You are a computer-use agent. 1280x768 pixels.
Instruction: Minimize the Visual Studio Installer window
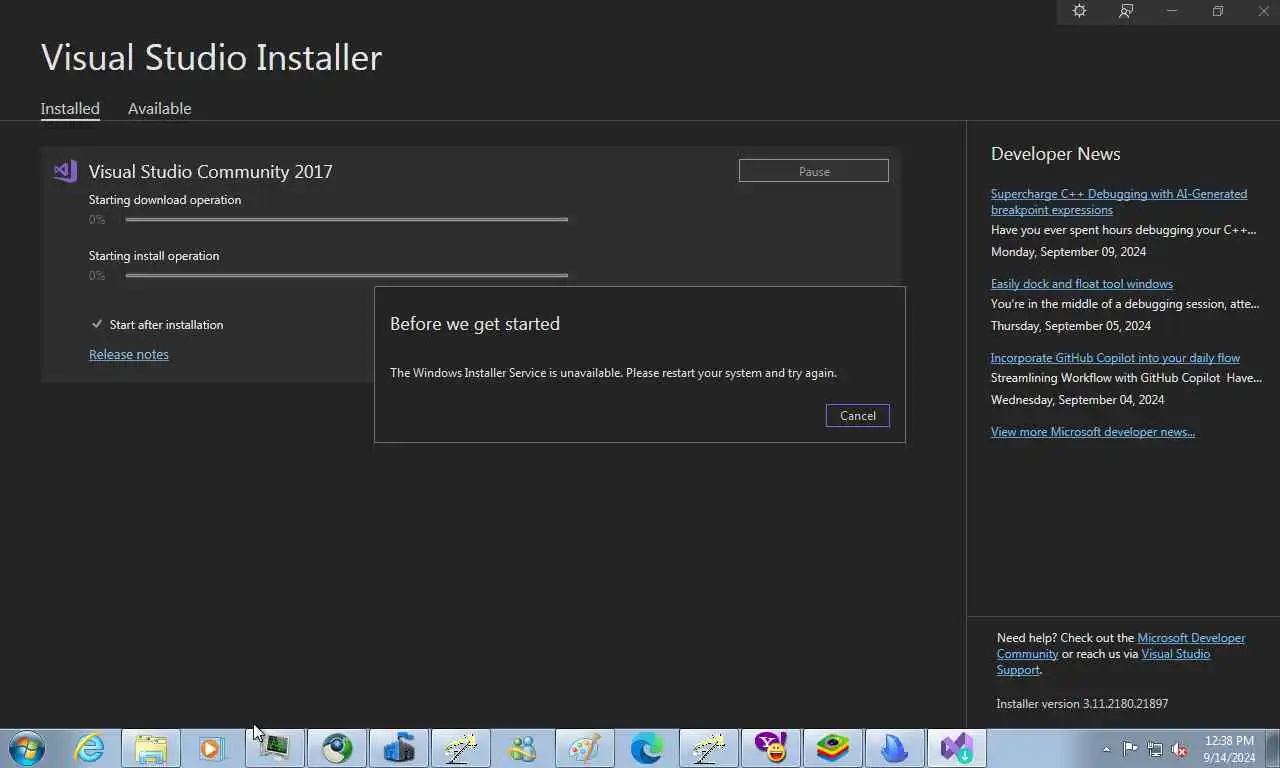[x=1172, y=11]
